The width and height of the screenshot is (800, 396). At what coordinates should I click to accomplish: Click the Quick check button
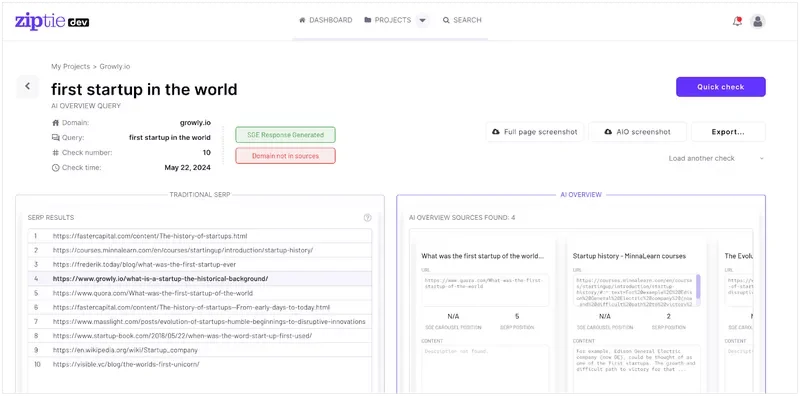[x=720, y=87]
